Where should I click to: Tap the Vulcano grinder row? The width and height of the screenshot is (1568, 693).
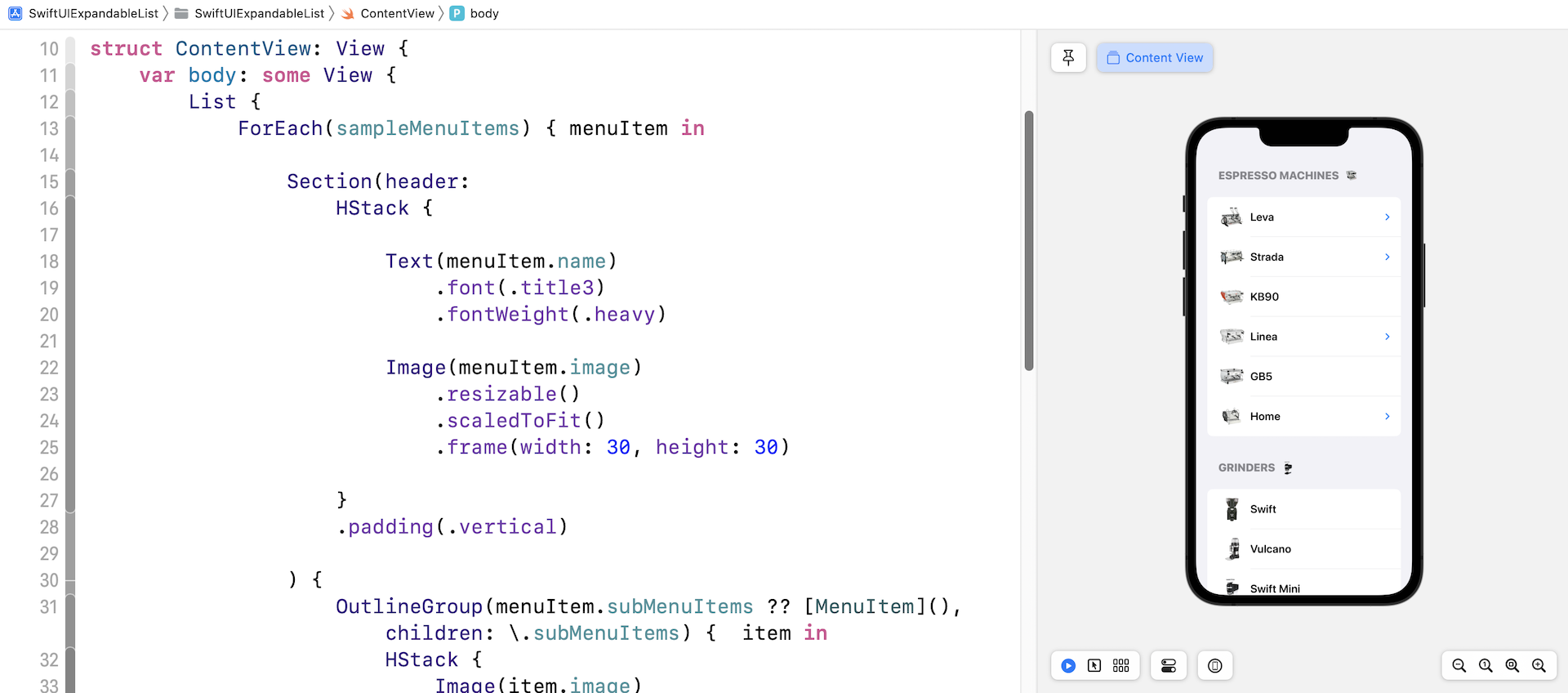point(1303,549)
